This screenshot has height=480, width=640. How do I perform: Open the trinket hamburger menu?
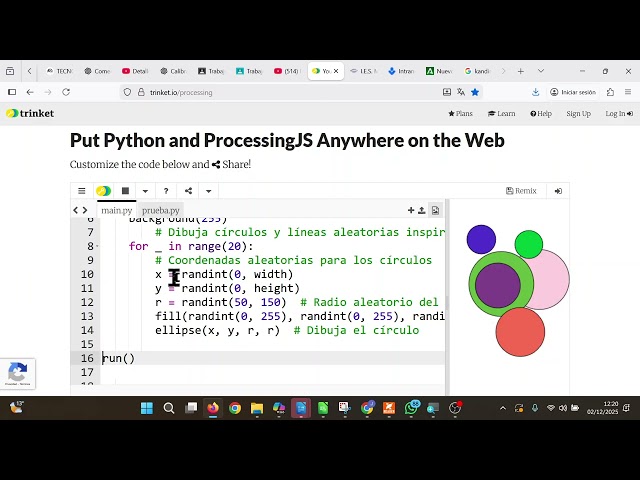(82, 191)
